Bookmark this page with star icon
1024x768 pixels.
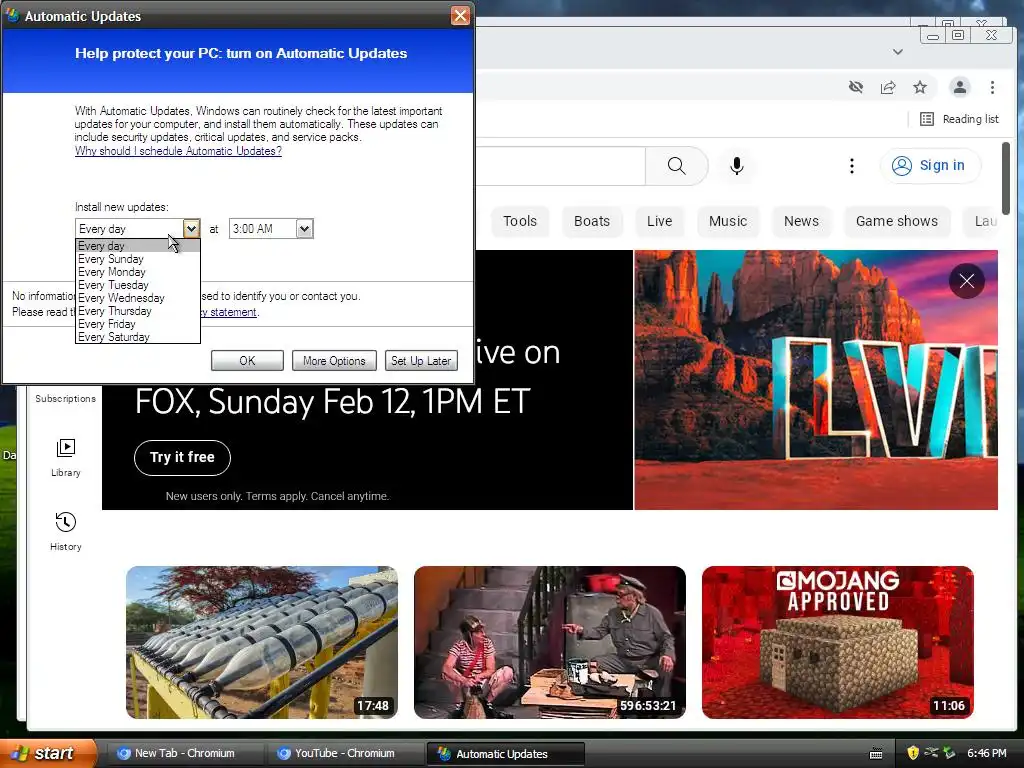pyautogui.click(x=920, y=87)
